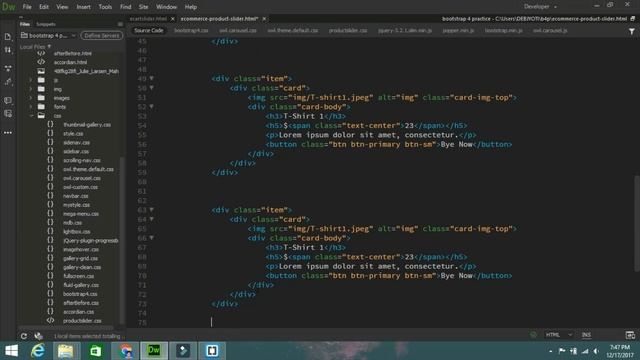Collapse the css folder in Files panel

(x=31, y=116)
